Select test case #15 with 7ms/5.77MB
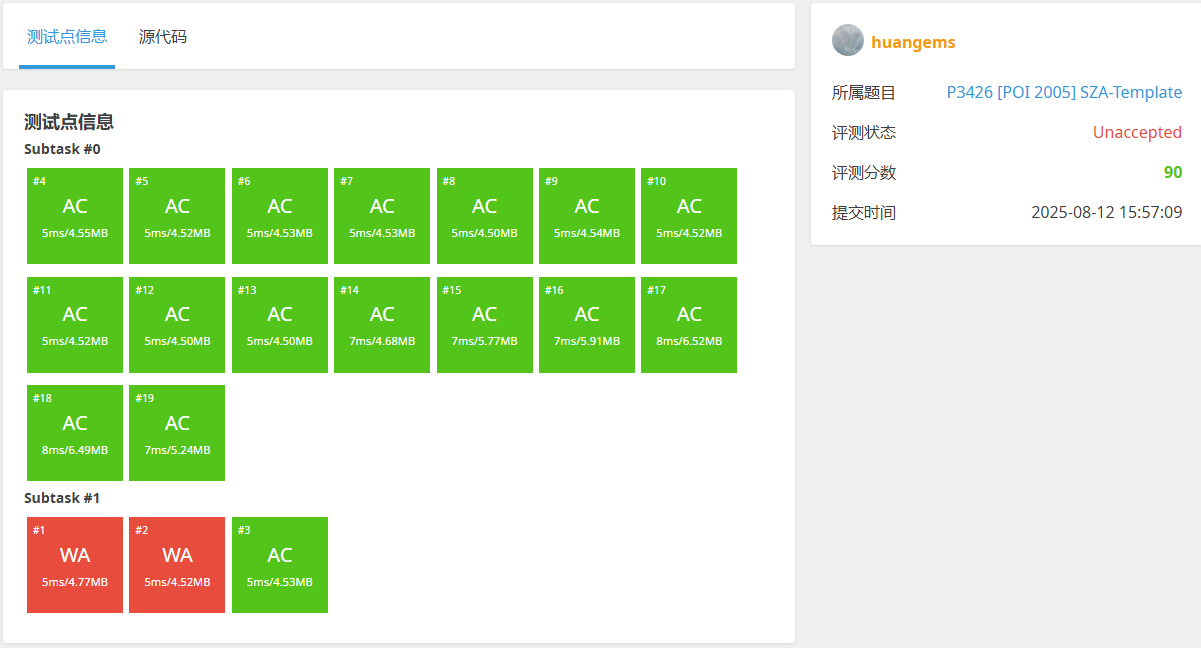This screenshot has width=1201, height=648. pos(484,324)
